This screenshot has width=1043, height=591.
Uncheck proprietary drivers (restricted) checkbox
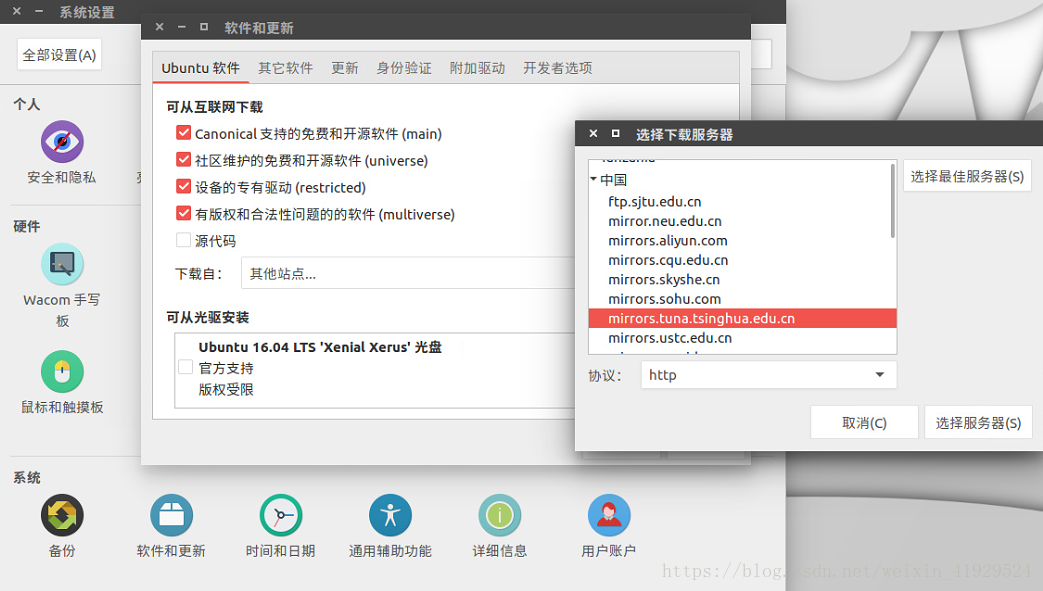click(x=184, y=186)
